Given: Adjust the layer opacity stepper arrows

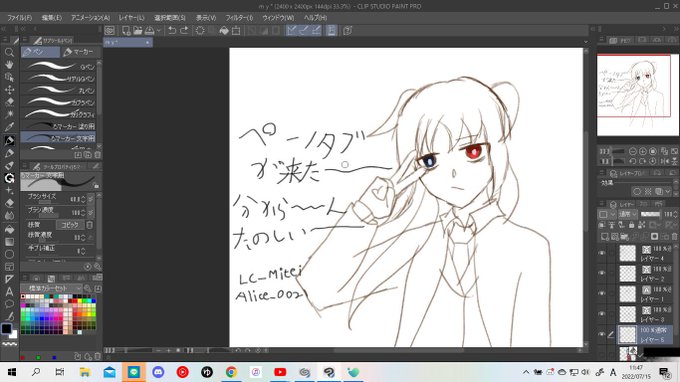Looking at the screenshot, I should [x=676, y=214].
